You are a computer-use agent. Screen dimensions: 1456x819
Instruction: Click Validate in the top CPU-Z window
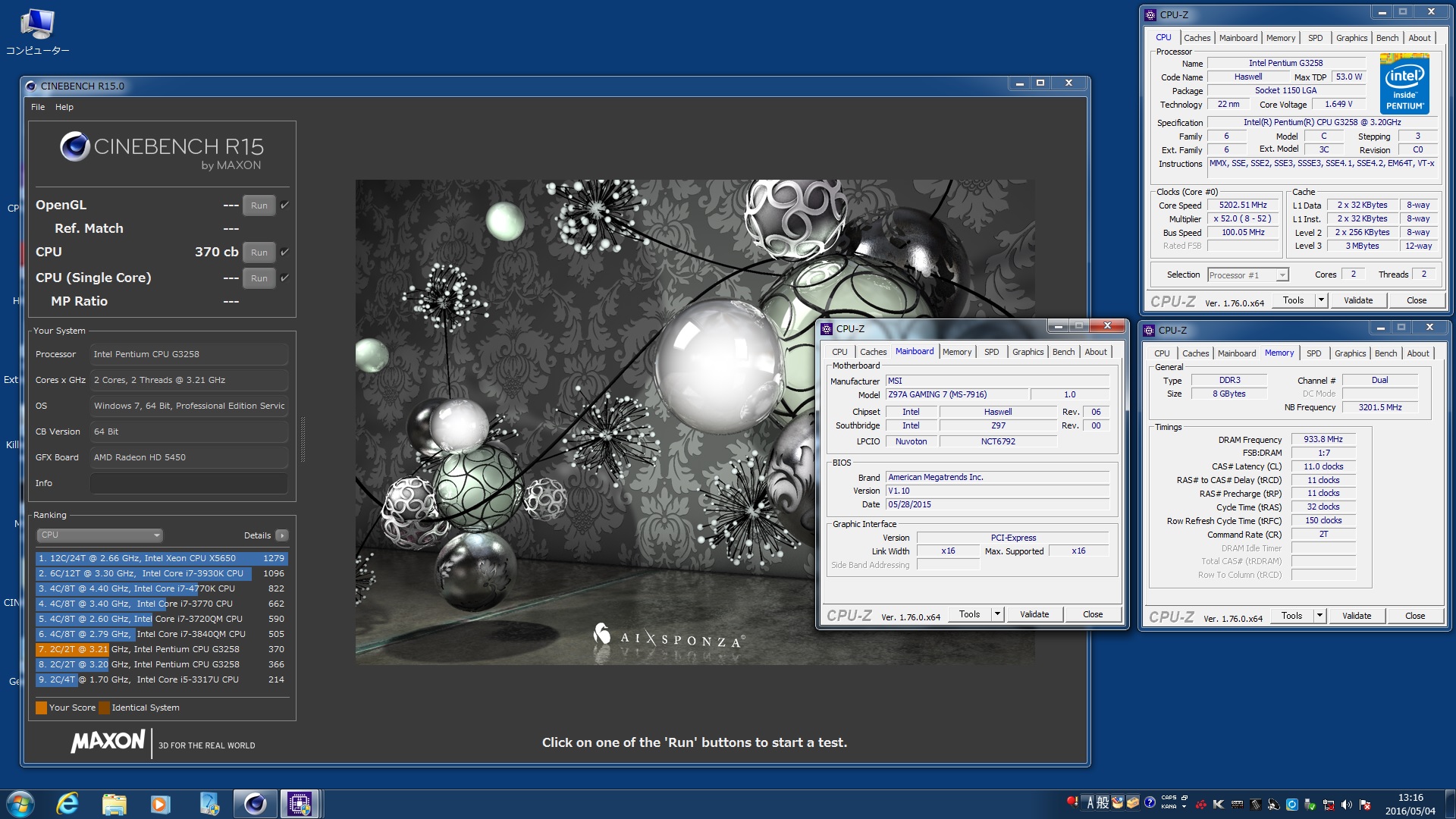coord(1358,300)
